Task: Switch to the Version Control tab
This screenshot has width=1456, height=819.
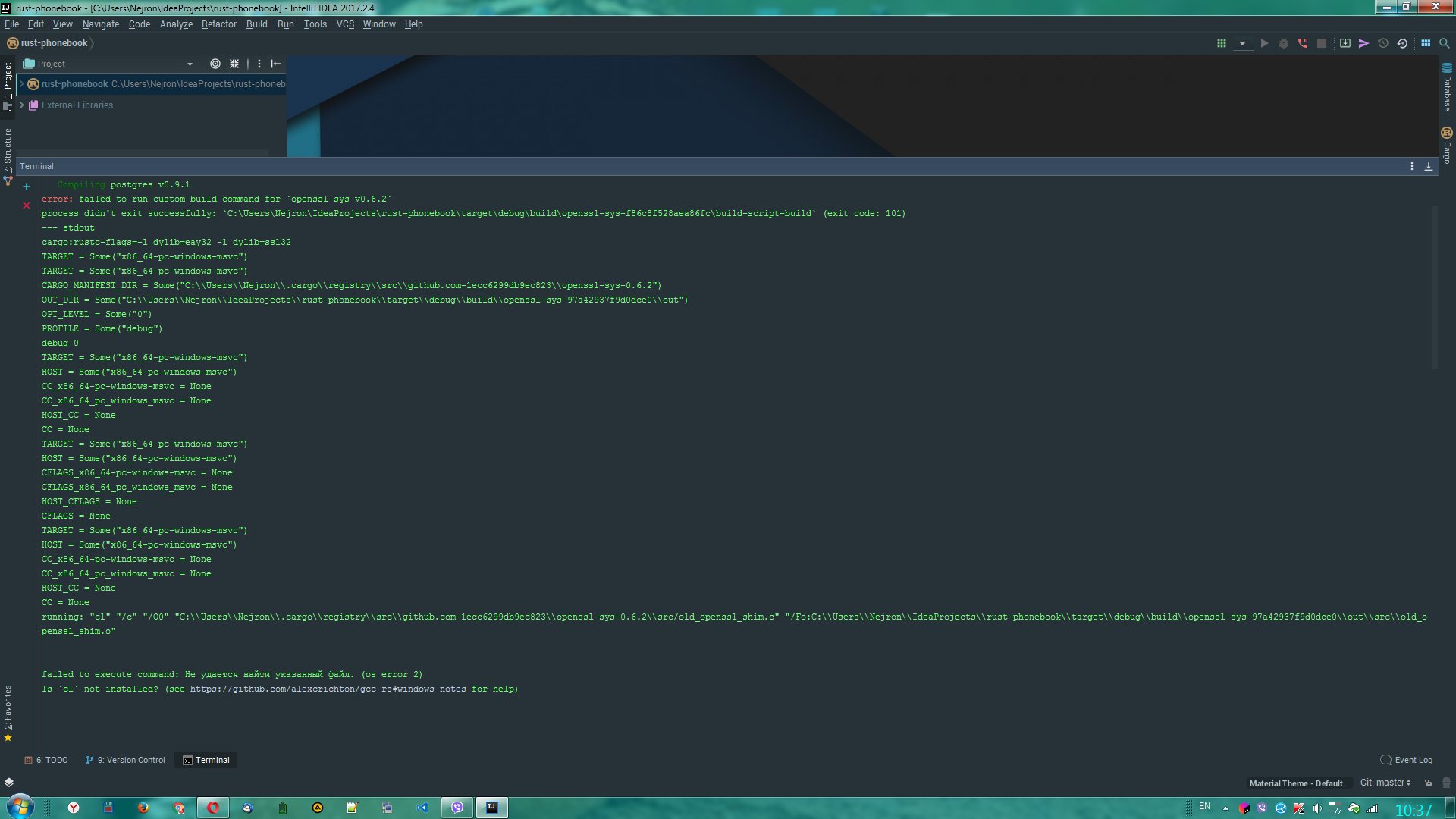Action: tap(125, 761)
